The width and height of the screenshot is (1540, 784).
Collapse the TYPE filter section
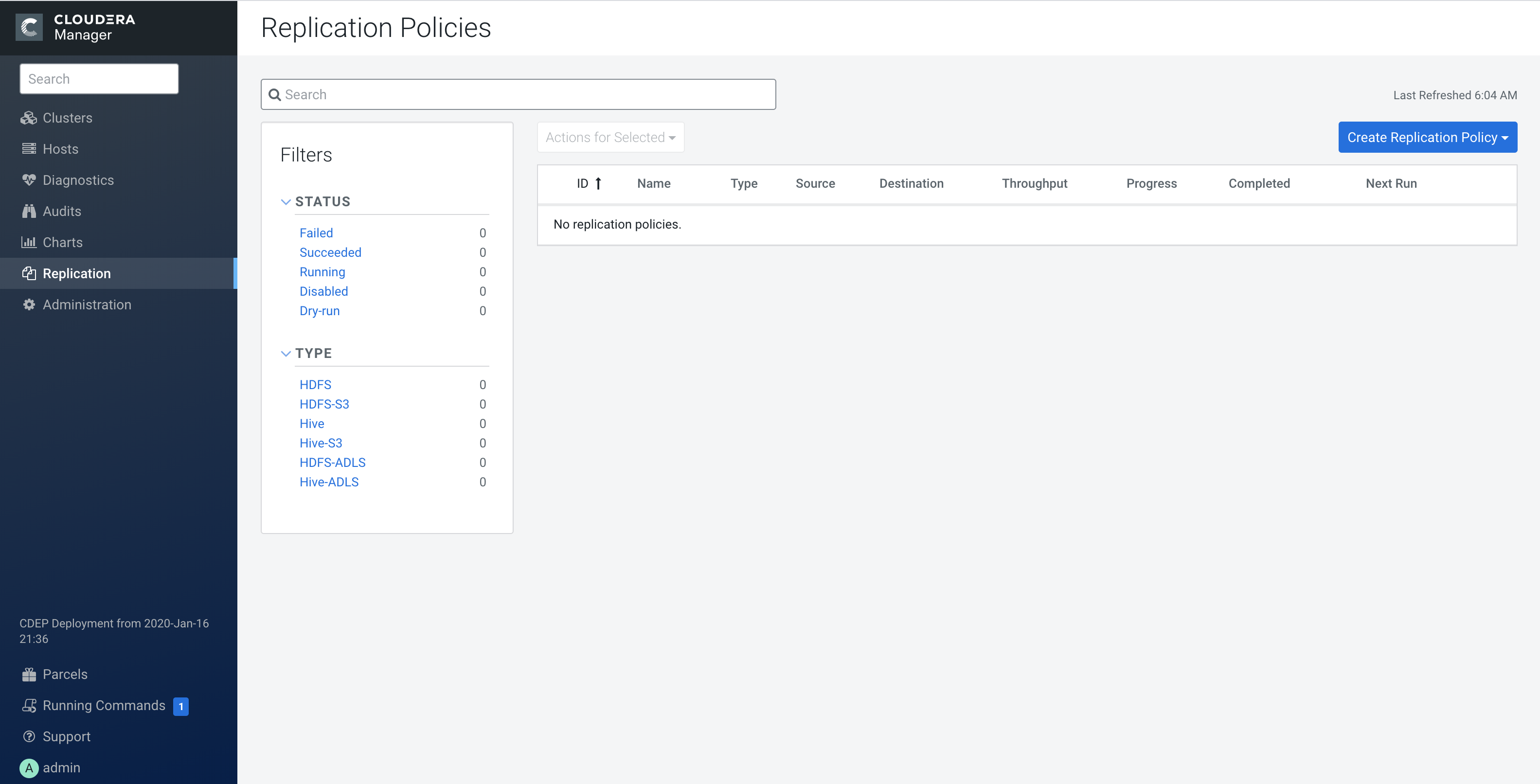[286, 354]
